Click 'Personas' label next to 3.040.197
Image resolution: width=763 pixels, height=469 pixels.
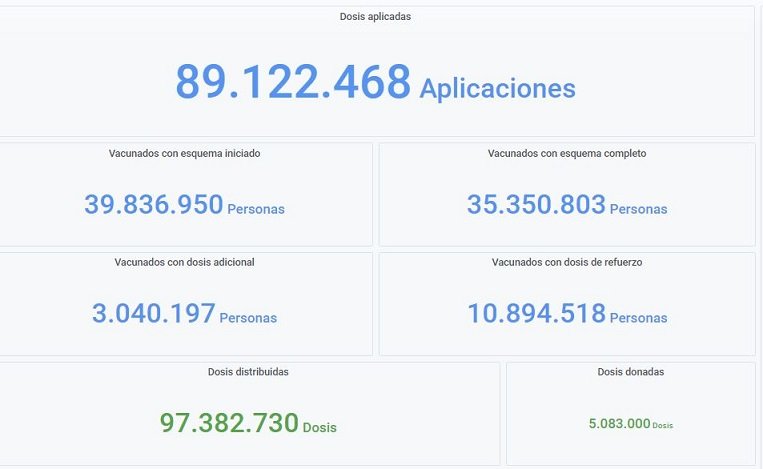pos(248,318)
